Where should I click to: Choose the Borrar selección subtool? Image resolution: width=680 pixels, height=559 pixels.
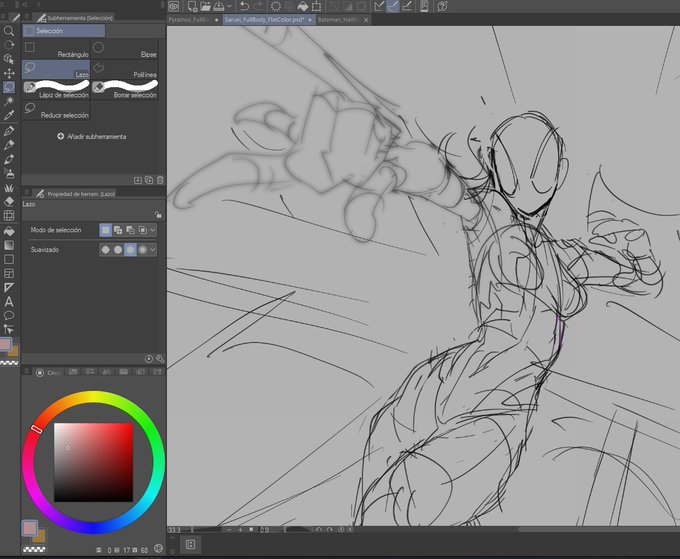coord(125,90)
